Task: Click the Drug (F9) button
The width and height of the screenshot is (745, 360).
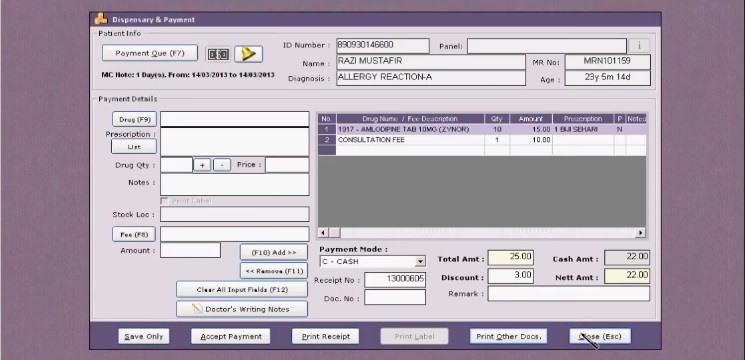Action: tap(134, 119)
